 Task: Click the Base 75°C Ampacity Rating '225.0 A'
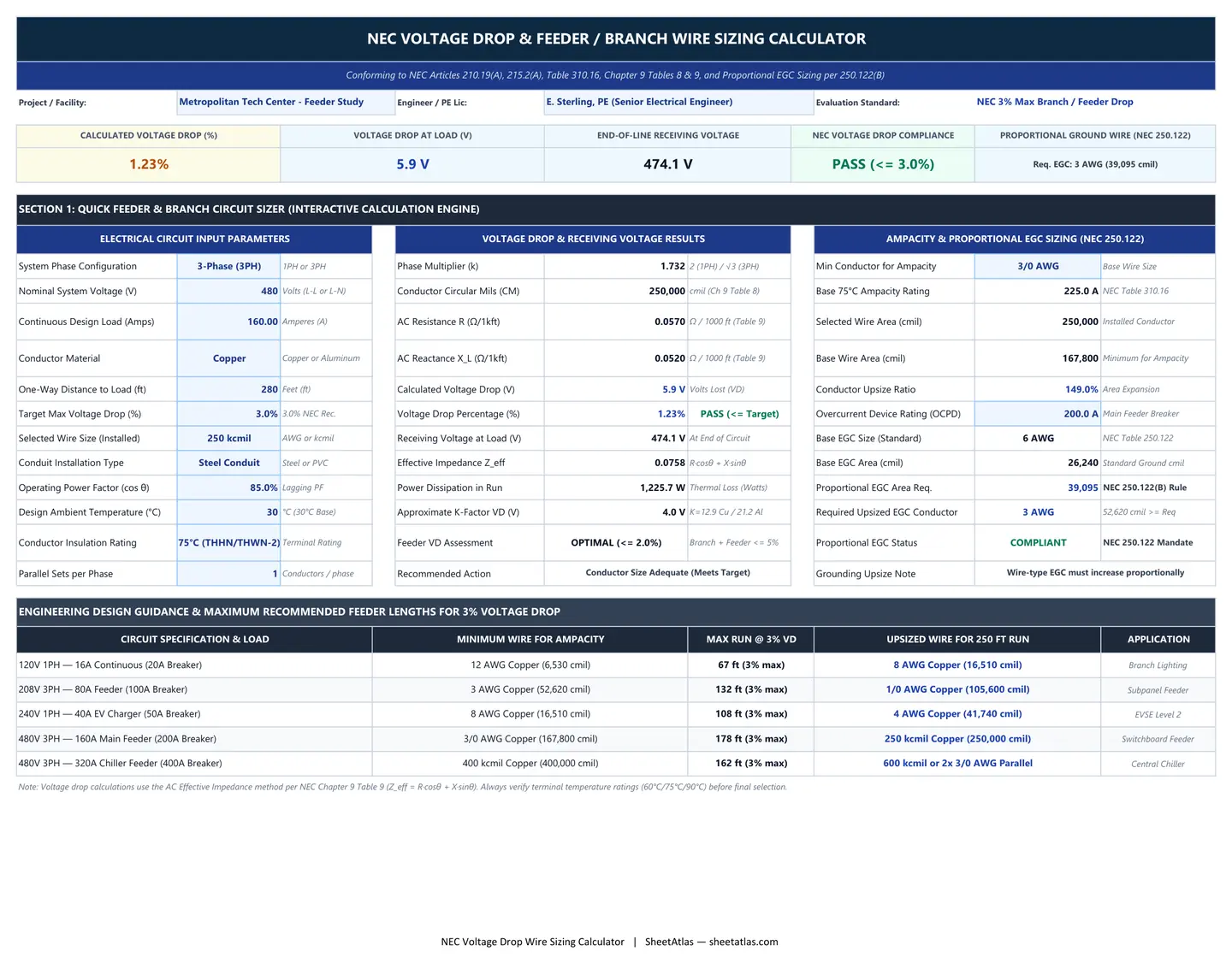1038,291
